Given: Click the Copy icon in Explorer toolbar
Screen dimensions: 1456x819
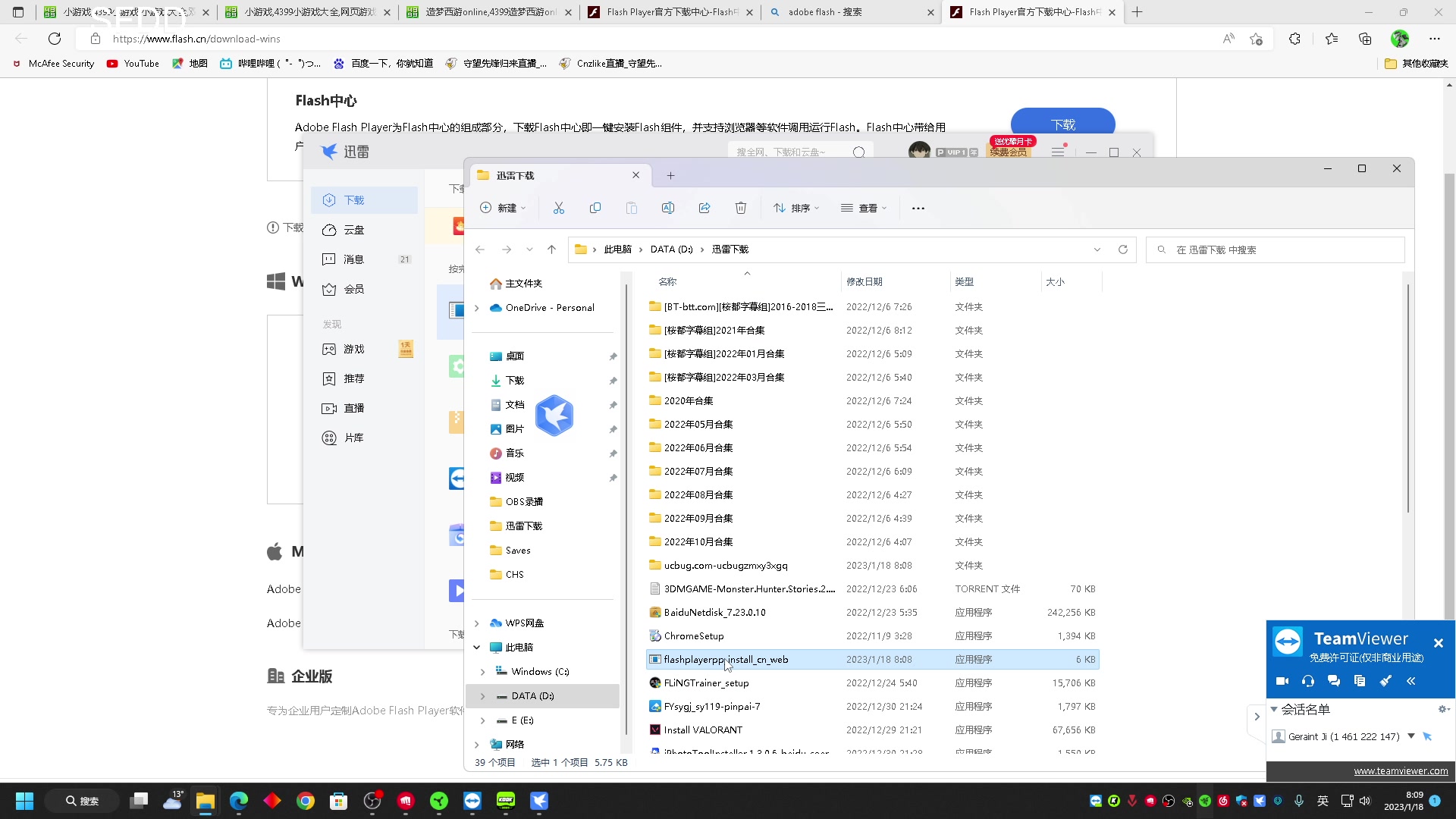Looking at the screenshot, I should pos(595,208).
